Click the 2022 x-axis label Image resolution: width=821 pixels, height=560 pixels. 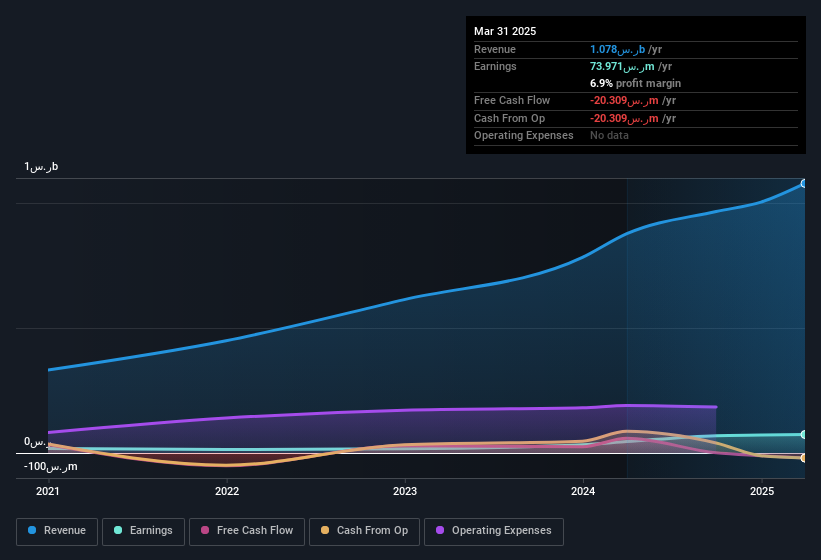[x=227, y=491]
